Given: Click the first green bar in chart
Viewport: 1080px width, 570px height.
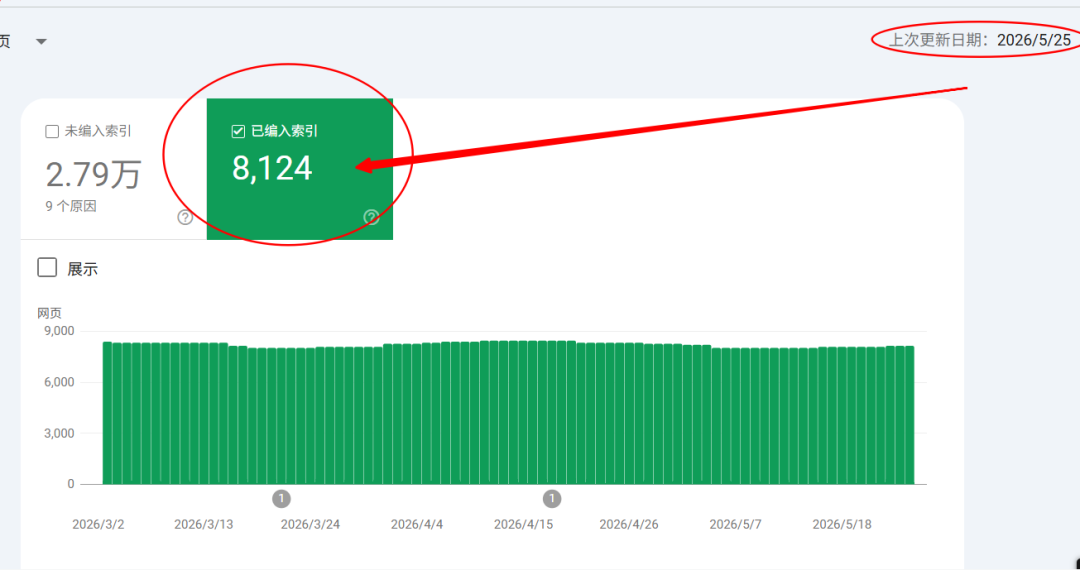Looking at the screenshot, I should pyautogui.click(x=107, y=413).
